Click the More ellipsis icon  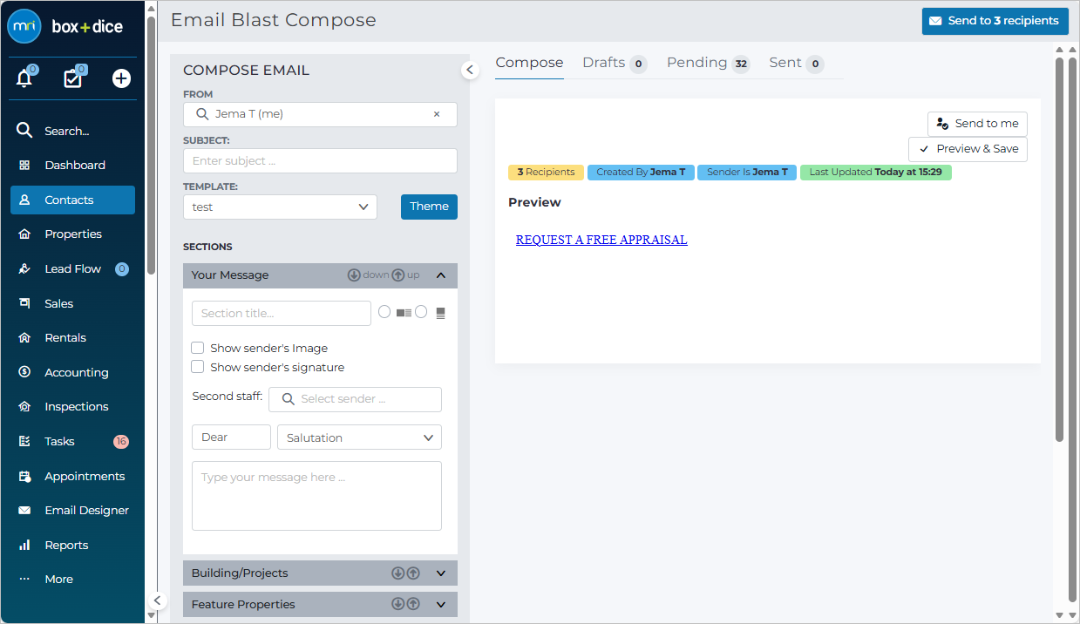coord(24,579)
